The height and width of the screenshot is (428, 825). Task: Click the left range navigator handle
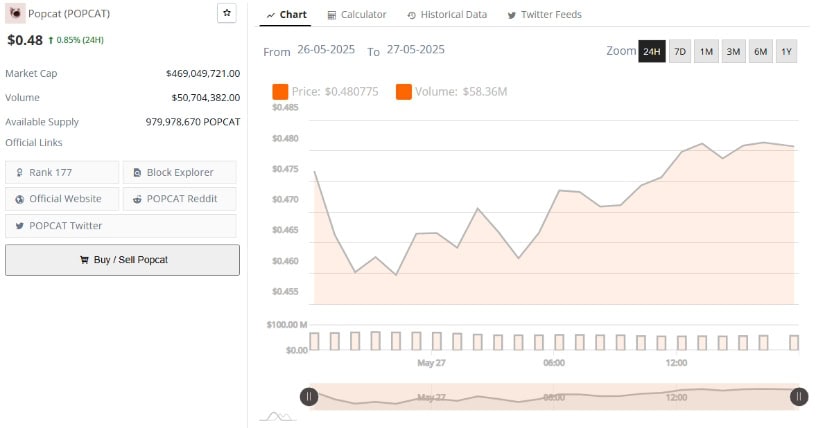tap(309, 396)
